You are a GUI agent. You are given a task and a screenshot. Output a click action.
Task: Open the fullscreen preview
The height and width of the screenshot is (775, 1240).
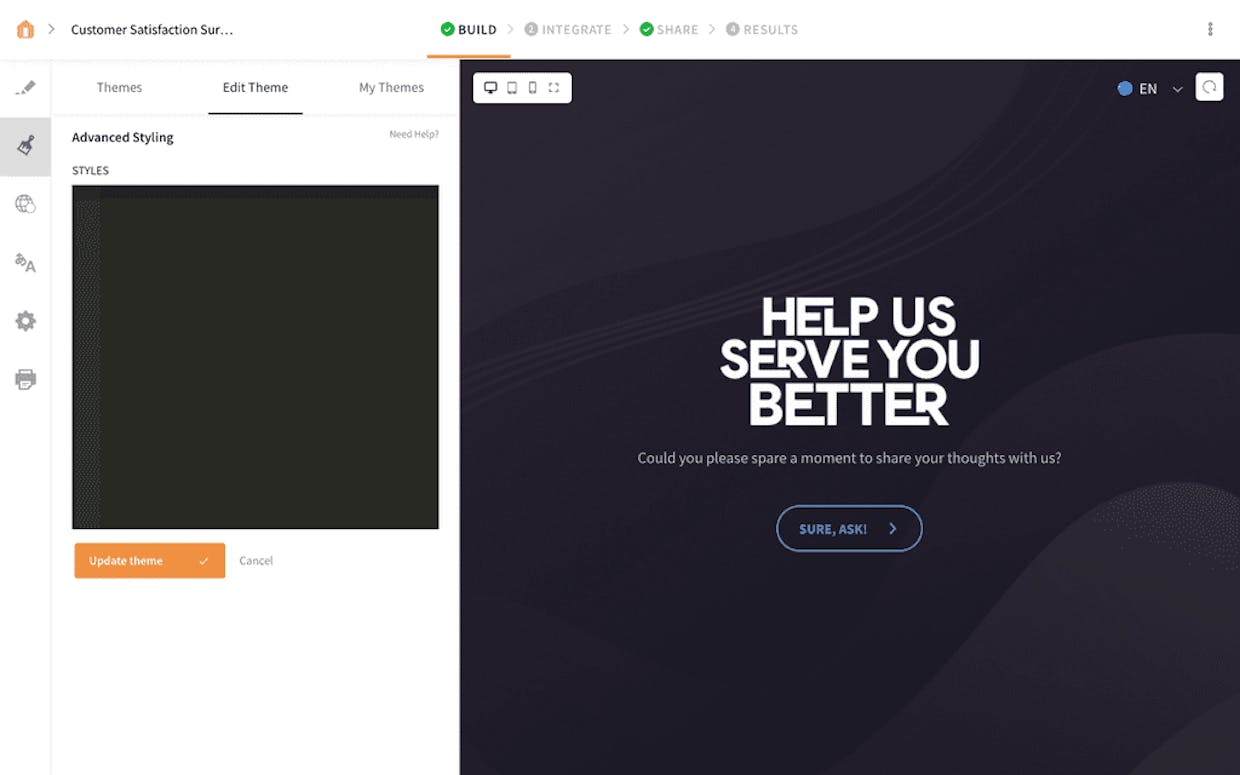554,88
